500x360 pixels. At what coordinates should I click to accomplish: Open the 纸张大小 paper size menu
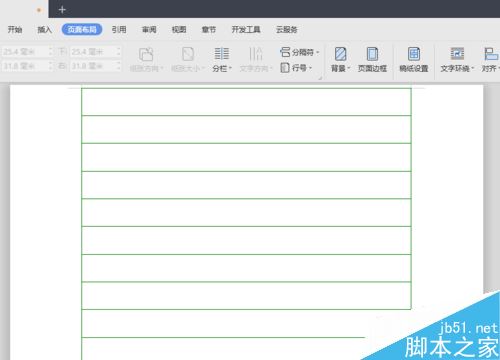click(188, 59)
